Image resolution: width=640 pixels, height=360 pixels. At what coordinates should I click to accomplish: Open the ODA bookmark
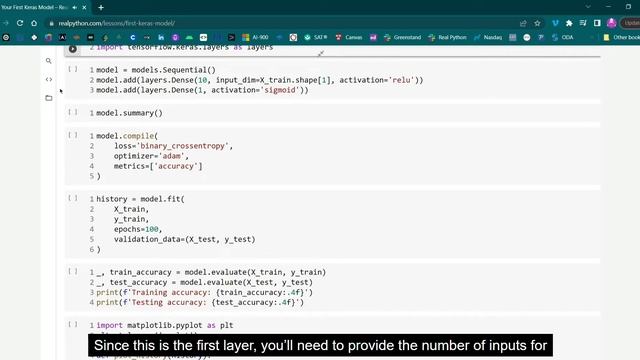click(562, 37)
